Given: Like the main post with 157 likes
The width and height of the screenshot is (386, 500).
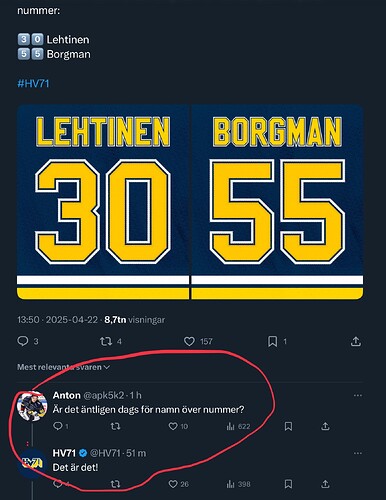Looking at the screenshot, I should click(198, 341).
